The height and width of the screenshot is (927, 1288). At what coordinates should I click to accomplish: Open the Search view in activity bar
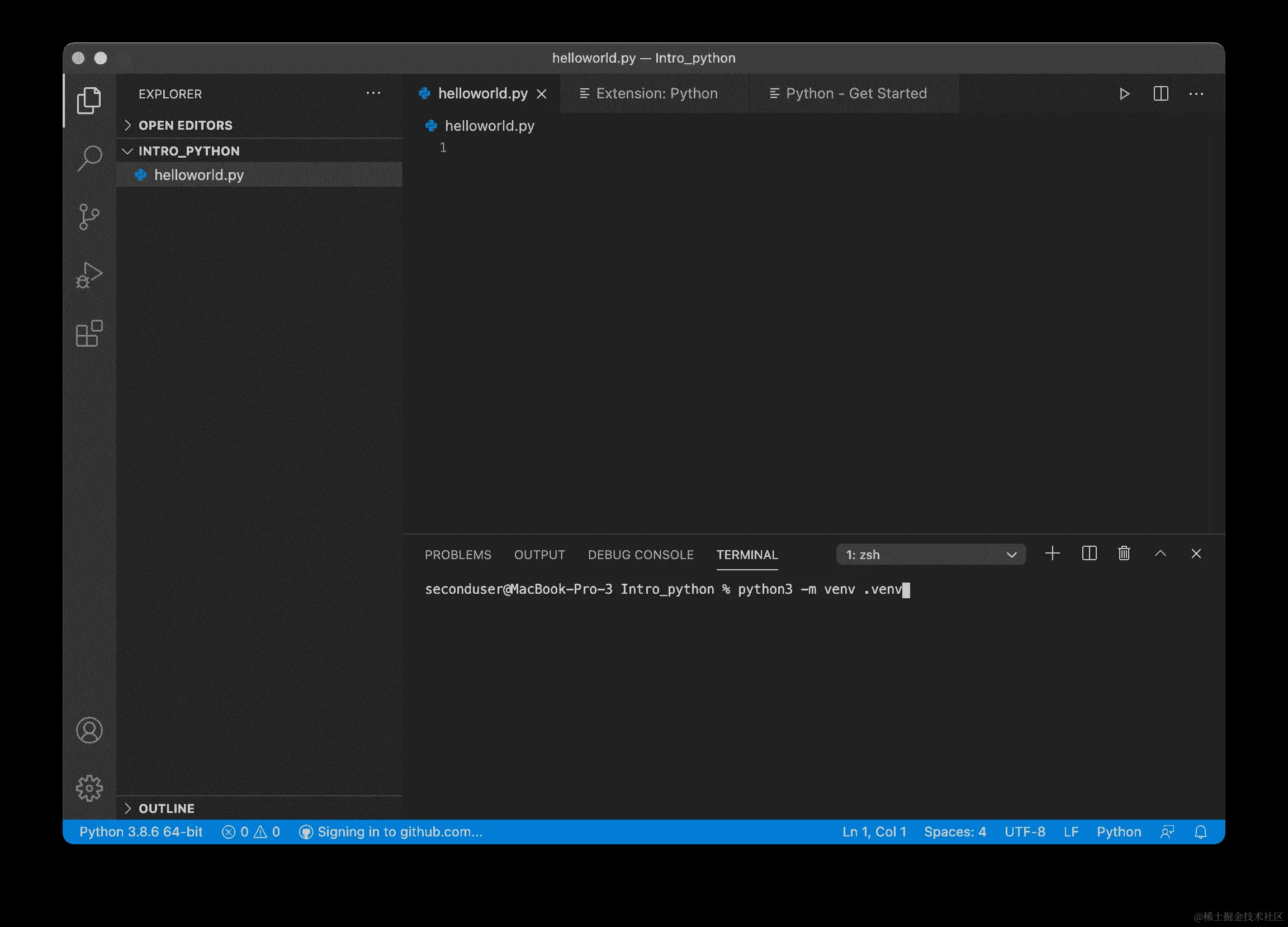coord(89,158)
